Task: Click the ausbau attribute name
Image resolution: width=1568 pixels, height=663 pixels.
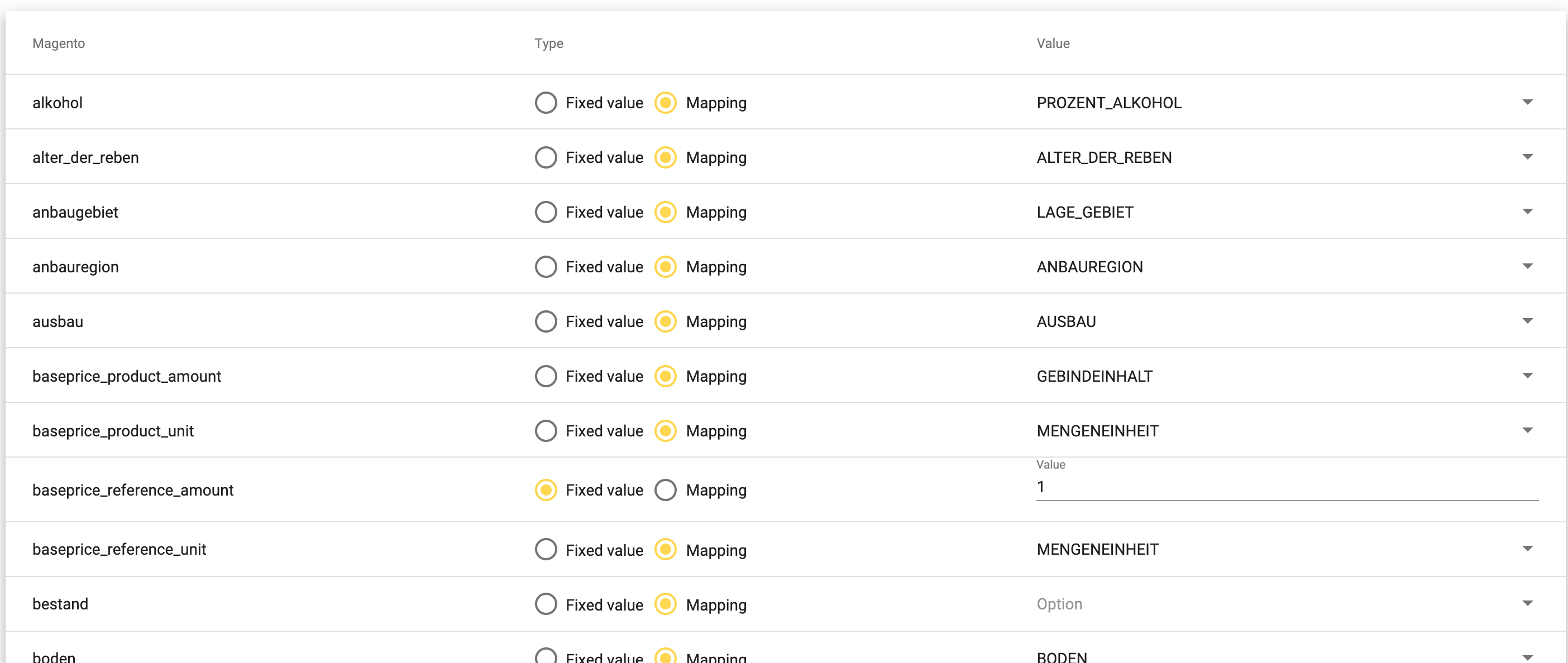Action: click(x=58, y=322)
